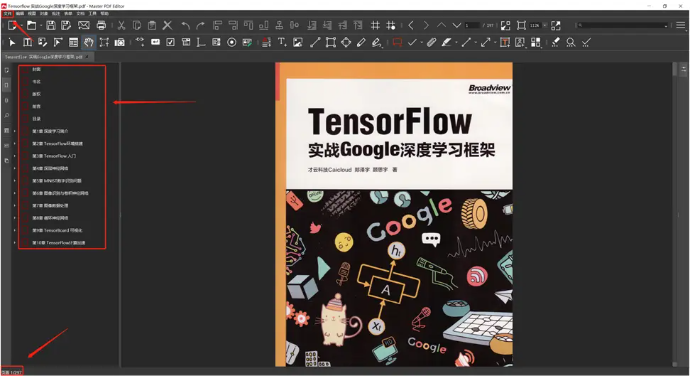Click the New document icon

tap(12, 26)
